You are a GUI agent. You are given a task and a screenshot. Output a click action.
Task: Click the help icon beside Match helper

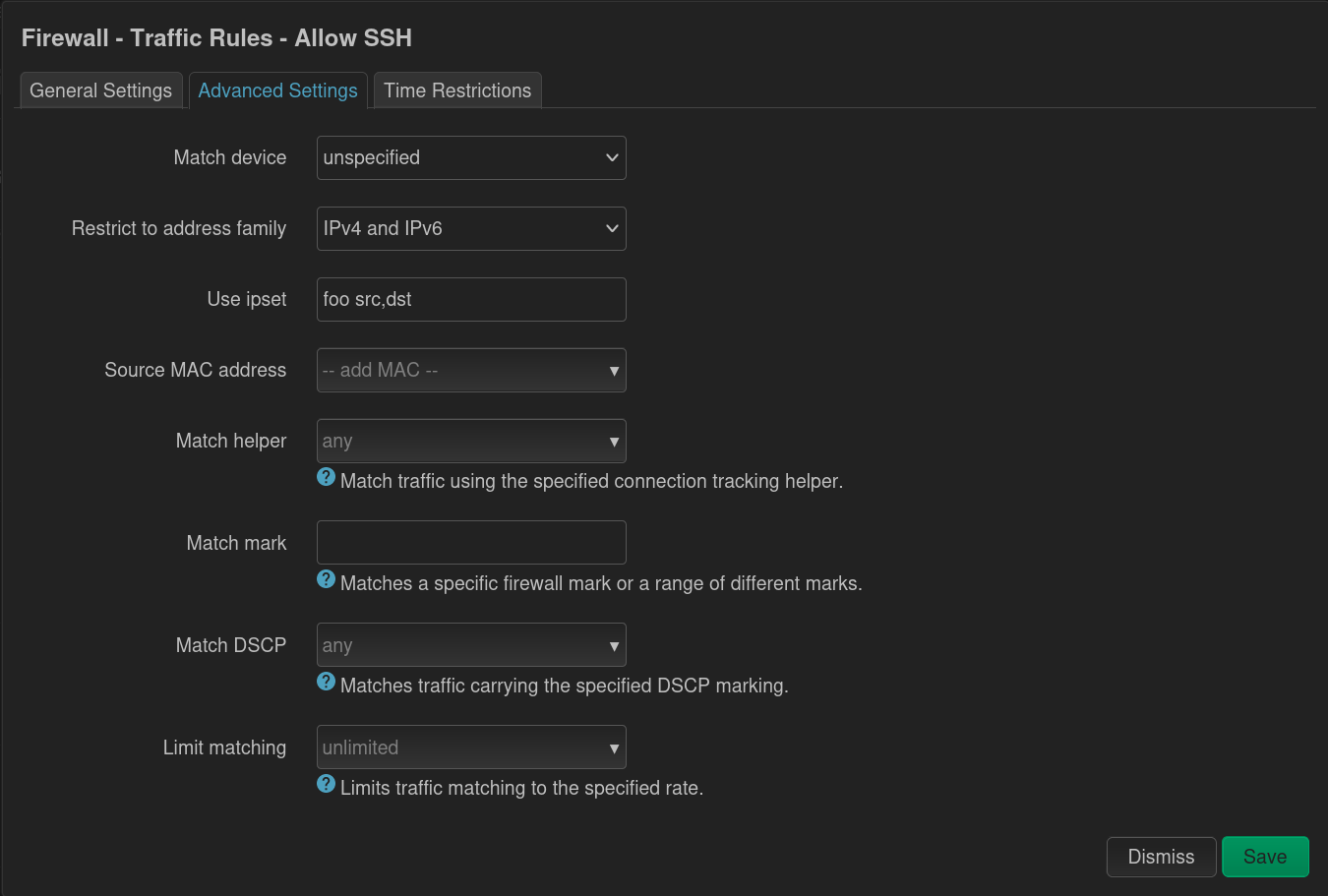coord(326,477)
